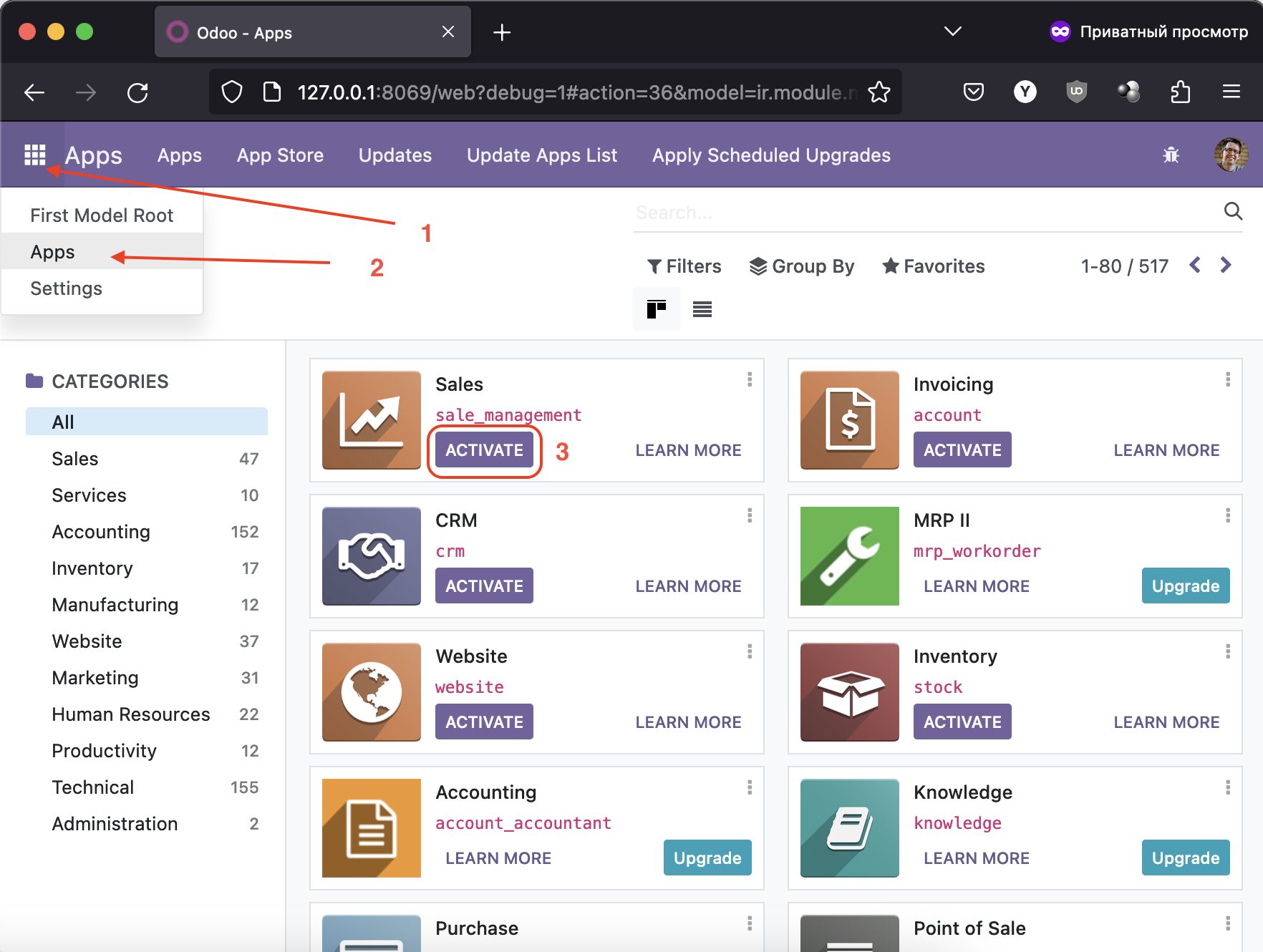Click the Invoicing app icon thumbnail
The width and height of the screenshot is (1263, 952).
pos(850,420)
